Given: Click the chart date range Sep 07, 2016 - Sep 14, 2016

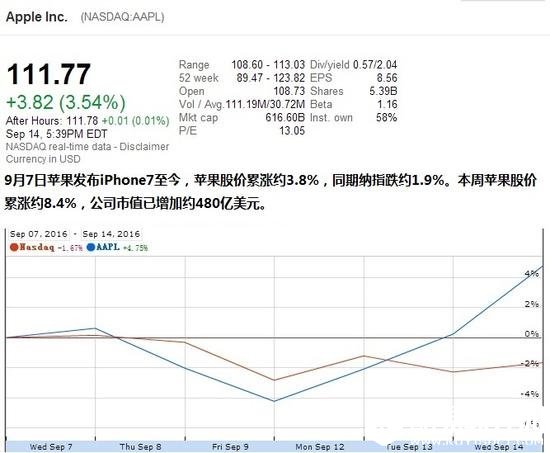Looking at the screenshot, I should pos(75,234).
